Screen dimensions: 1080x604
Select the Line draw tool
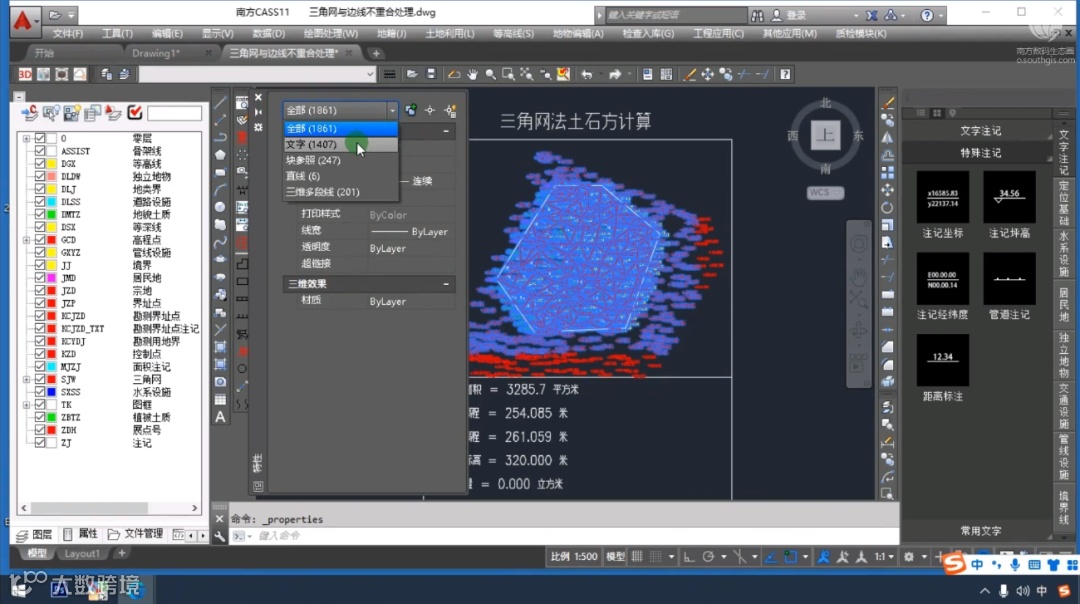(x=220, y=103)
